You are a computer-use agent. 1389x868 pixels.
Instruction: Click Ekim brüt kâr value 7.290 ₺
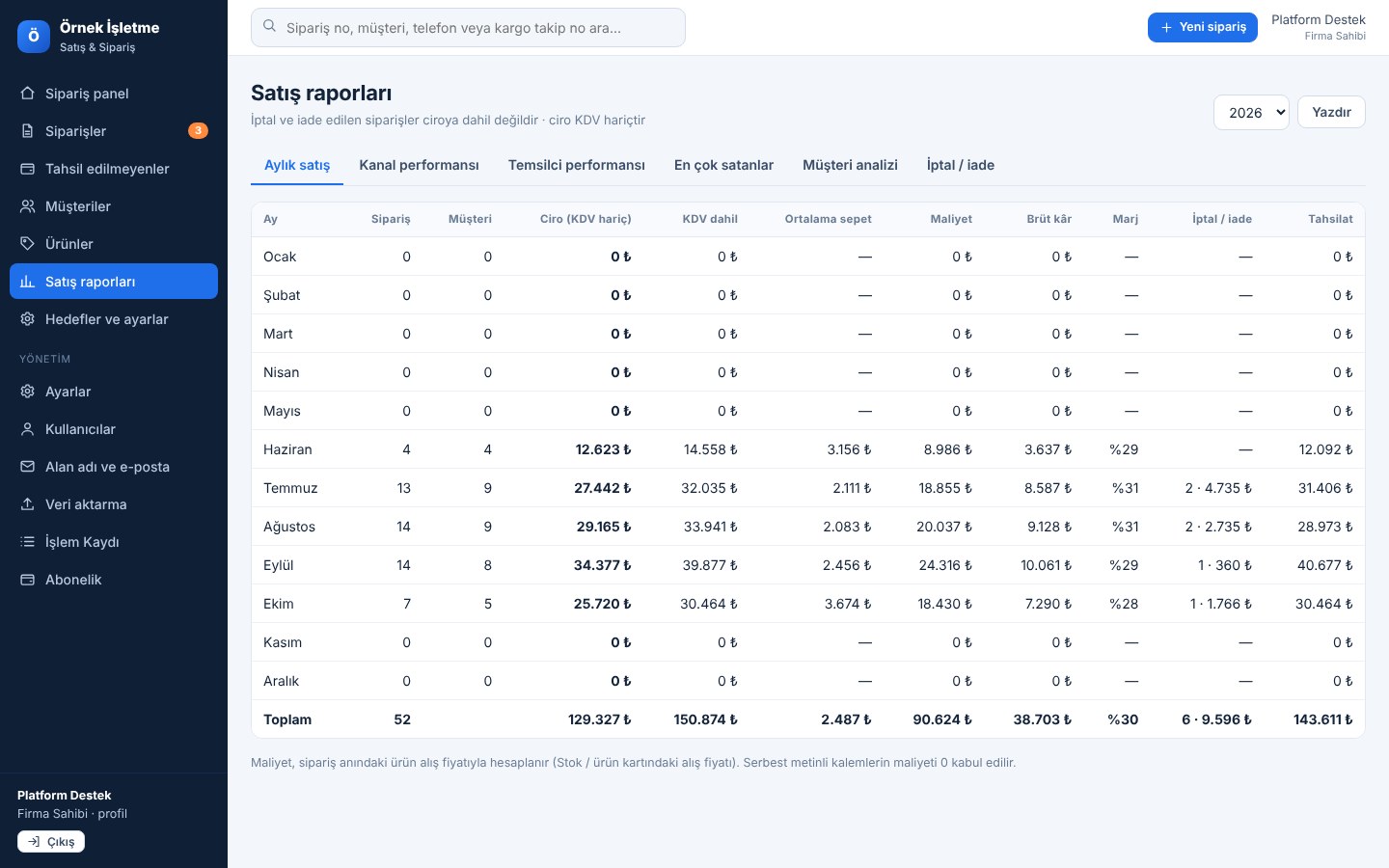[1048, 604]
